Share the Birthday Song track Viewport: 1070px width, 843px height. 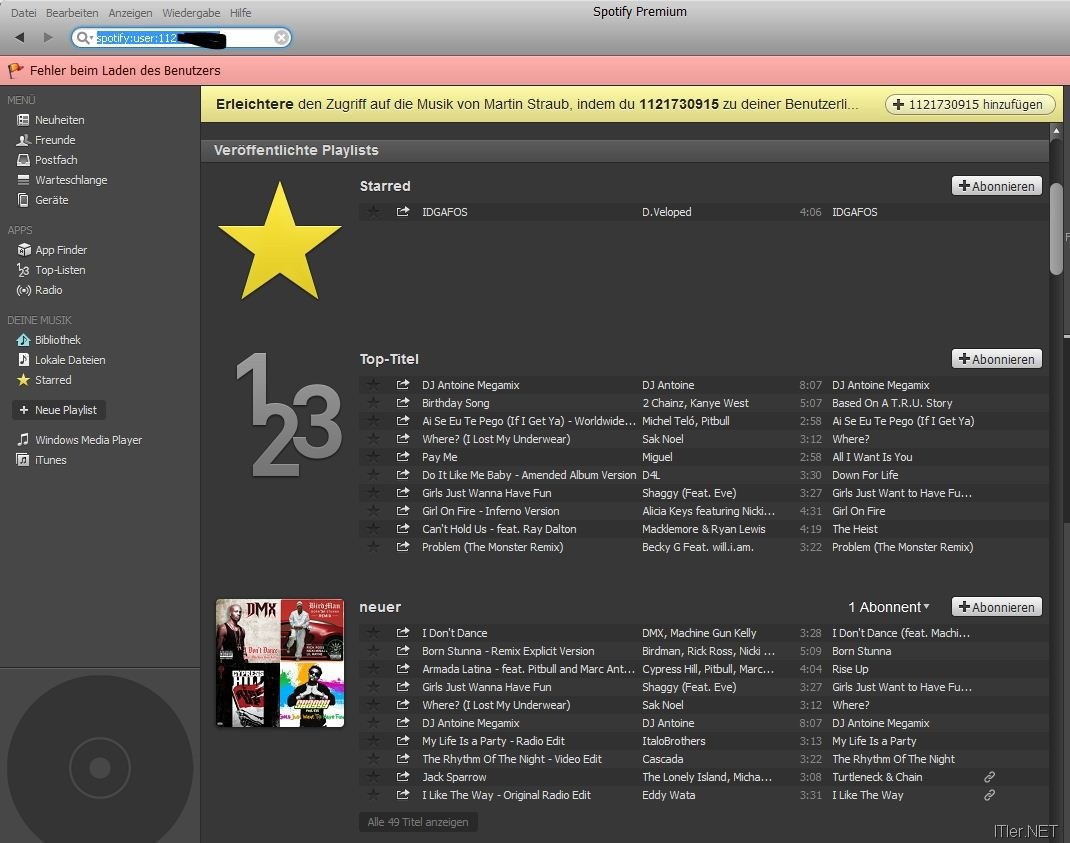[403, 403]
